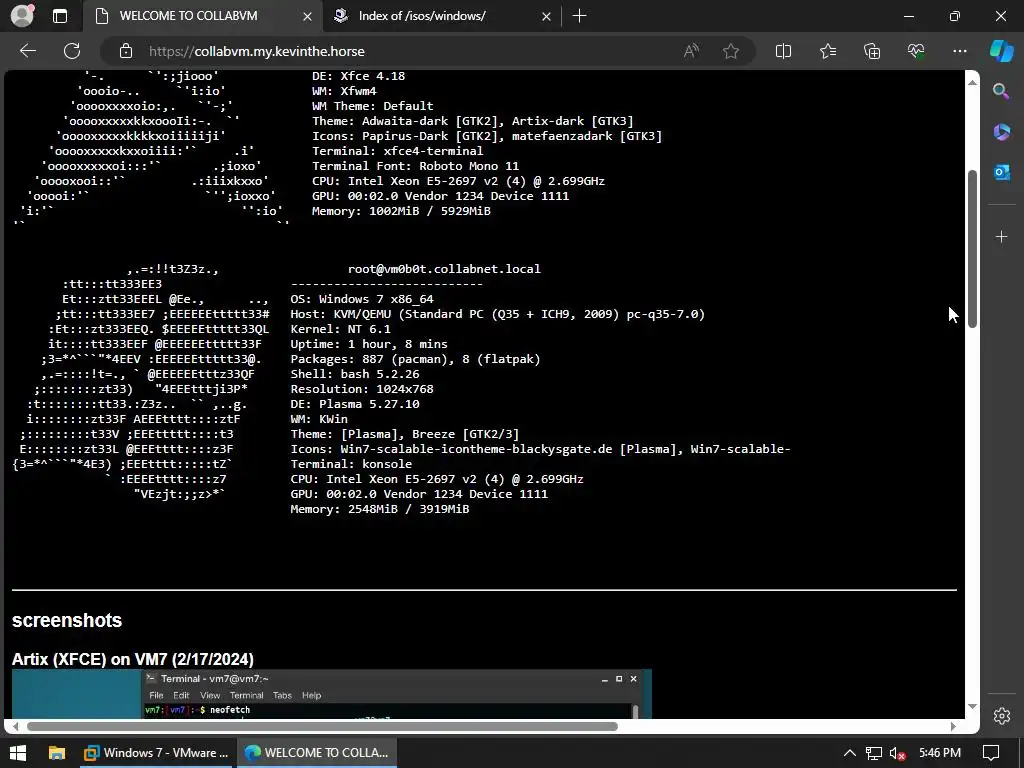Screen dimensions: 1024x768
Task: Click page vertical scrollbar thumb
Action: click(972, 248)
